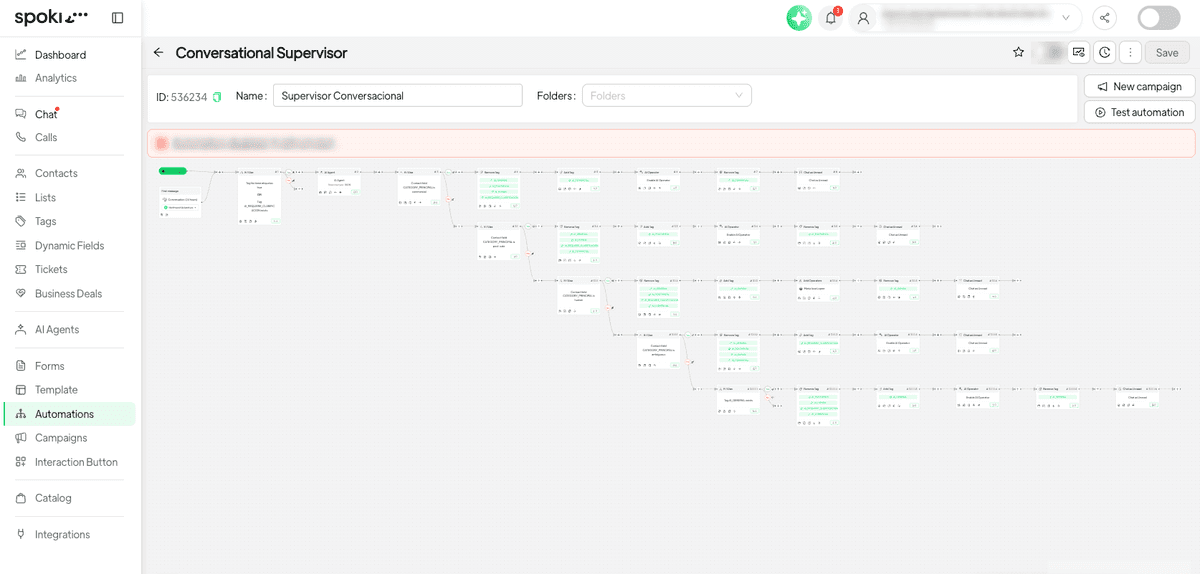Collapse the sidebar using the panel icon
1200x574 pixels.
pos(118,18)
